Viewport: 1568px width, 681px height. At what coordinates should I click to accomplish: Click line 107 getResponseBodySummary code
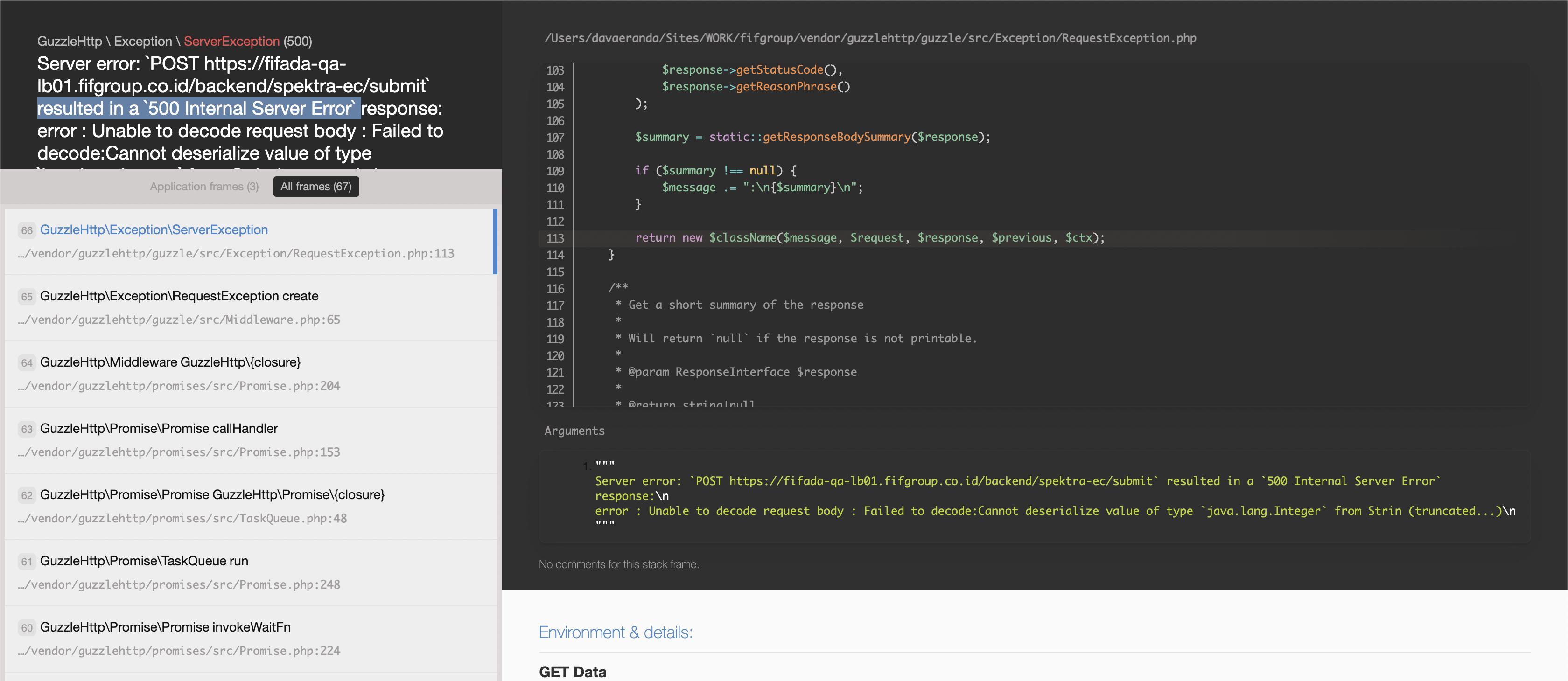tap(812, 137)
